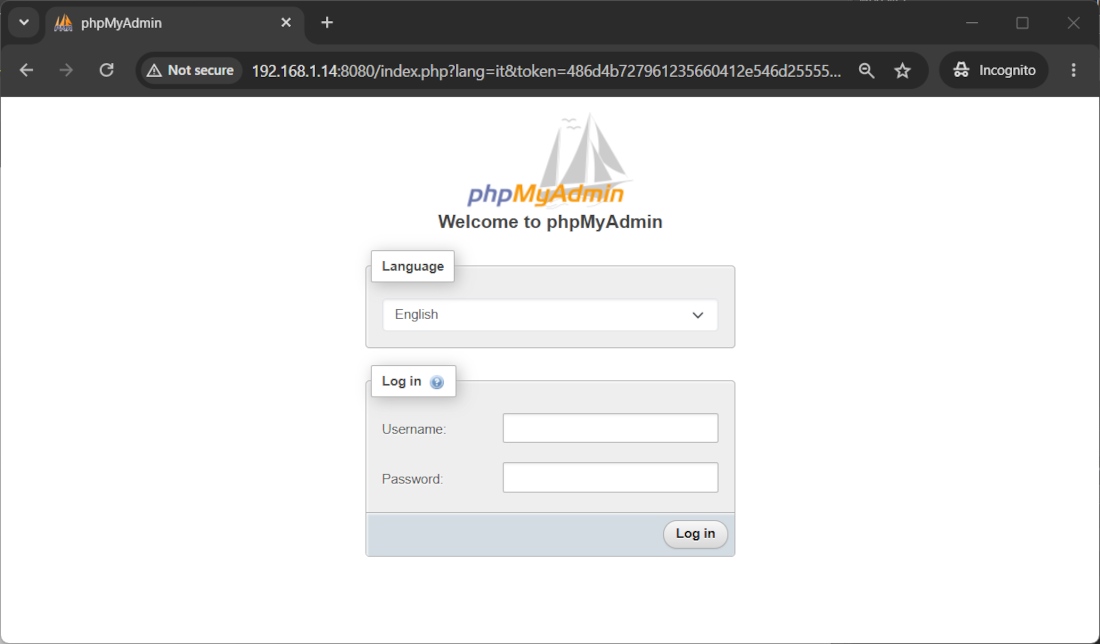Viewport: 1100px width, 644px height.
Task: Open the Chrome three-dot menu
Action: (x=1073, y=70)
